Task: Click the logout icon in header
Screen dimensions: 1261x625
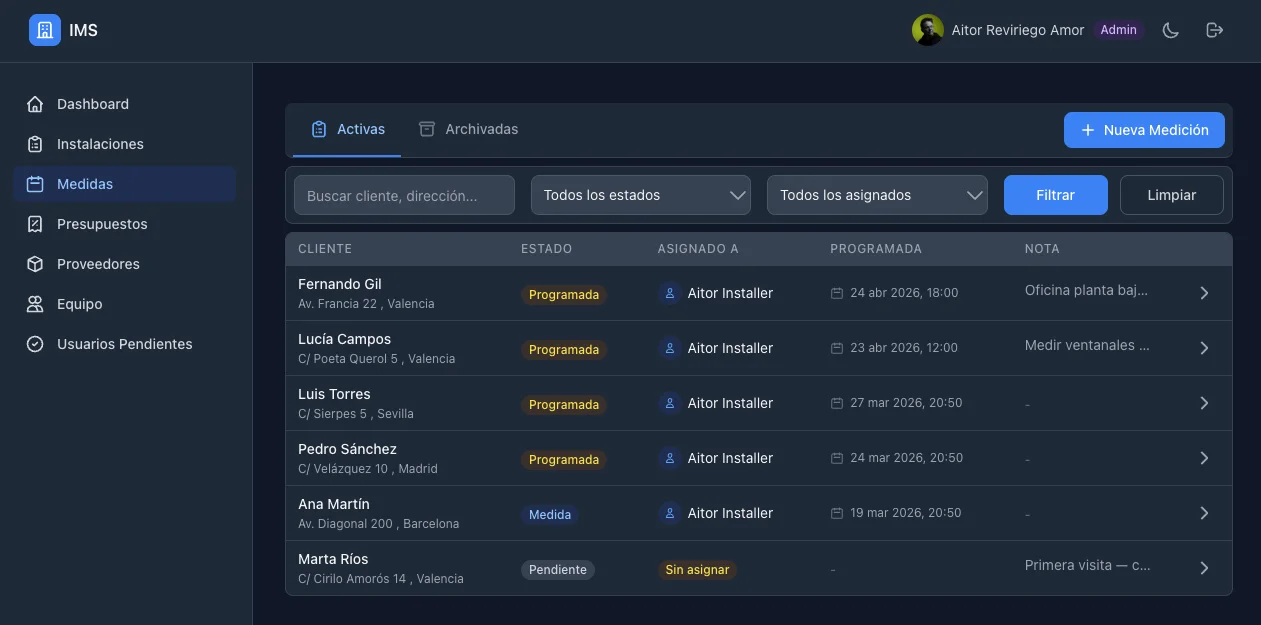Action: click(1214, 30)
